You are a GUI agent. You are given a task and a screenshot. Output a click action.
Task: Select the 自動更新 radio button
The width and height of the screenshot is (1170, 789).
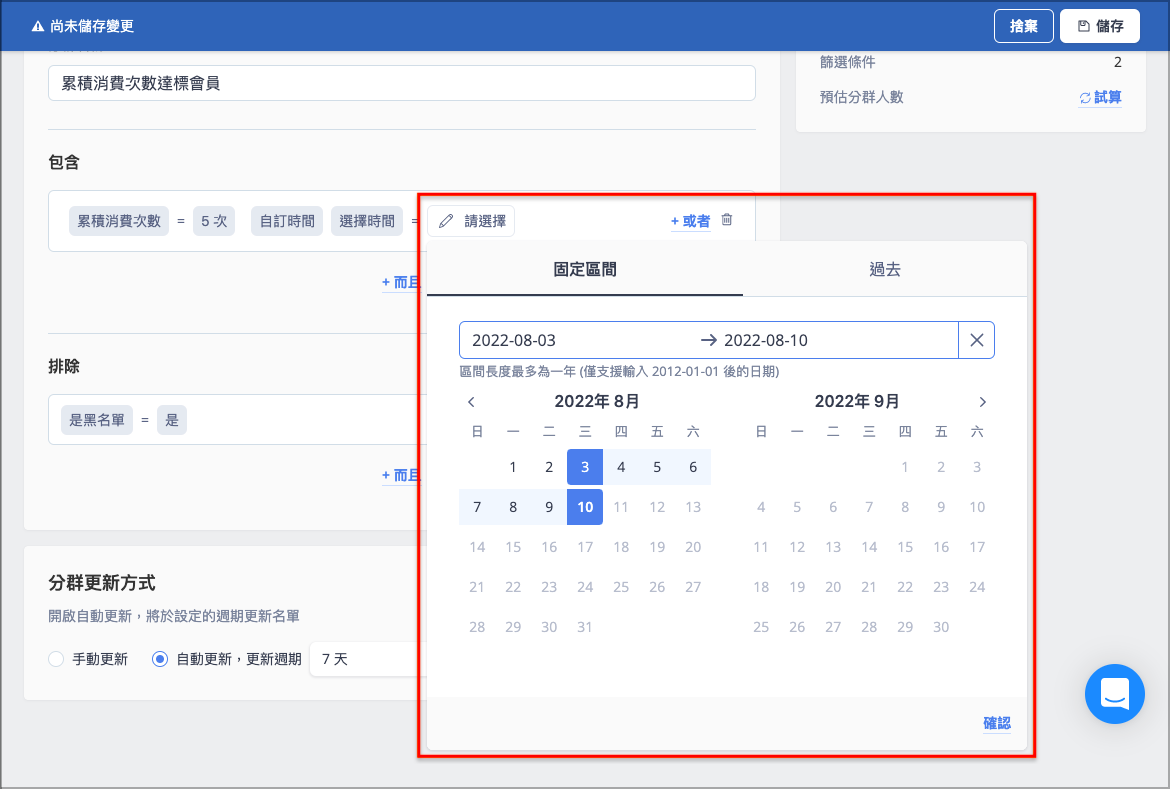pyautogui.click(x=160, y=659)
